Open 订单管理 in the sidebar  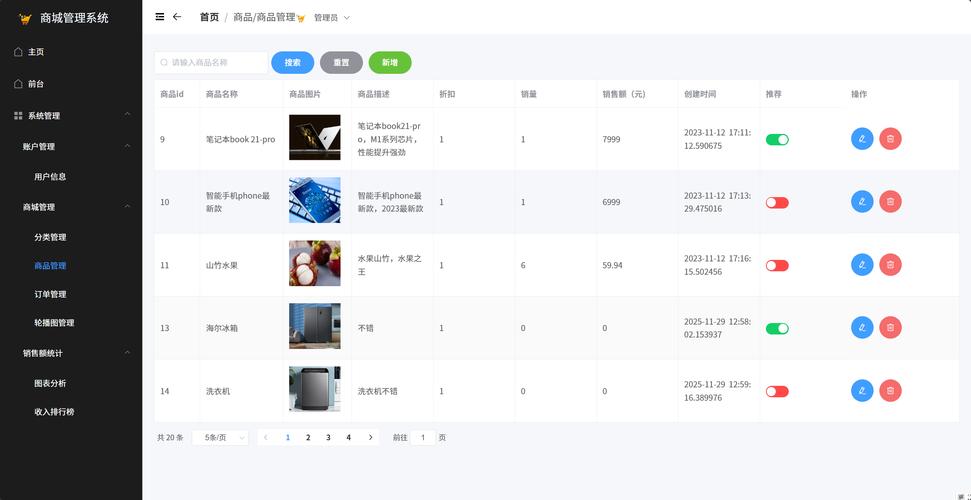point(50,294)
